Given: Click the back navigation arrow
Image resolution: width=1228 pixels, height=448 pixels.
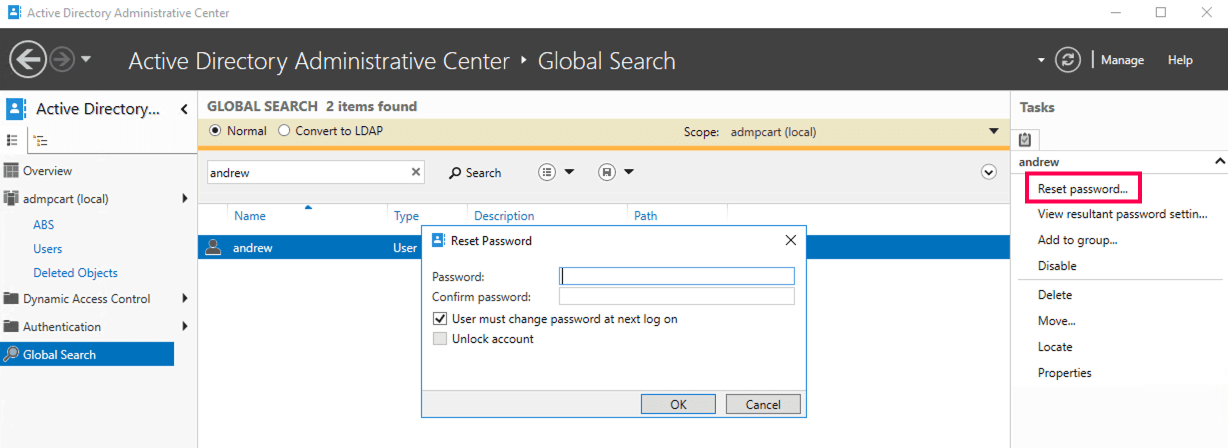Looking at the screenshot, I should point(28,59).
